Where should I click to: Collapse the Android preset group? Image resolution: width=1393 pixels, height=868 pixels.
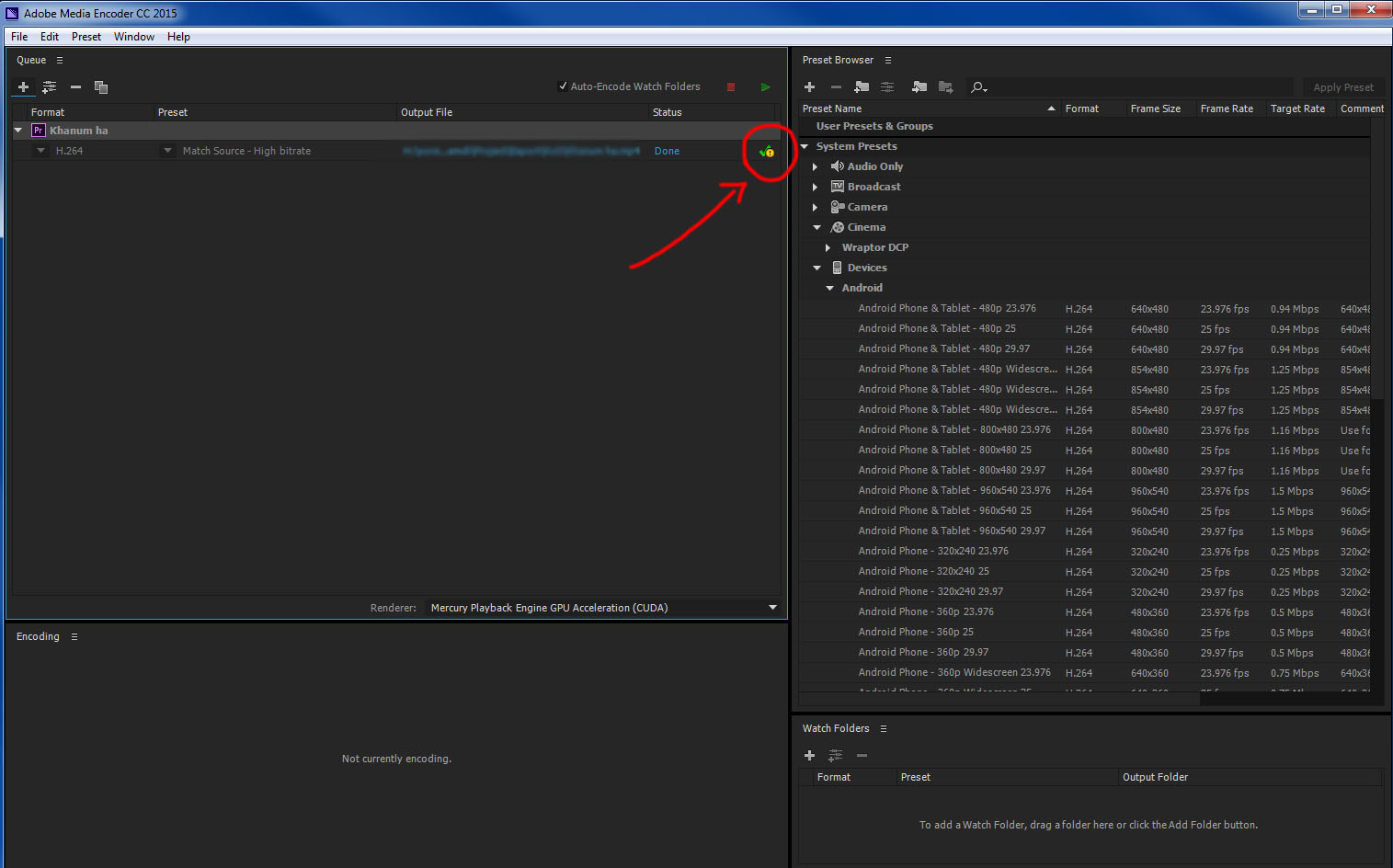click(830, 288)
